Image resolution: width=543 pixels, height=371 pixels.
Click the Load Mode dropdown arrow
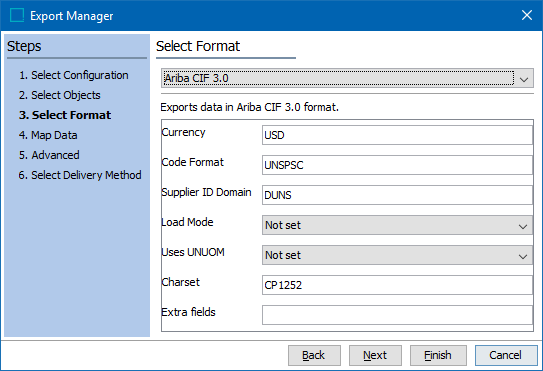tap(523, 227)
